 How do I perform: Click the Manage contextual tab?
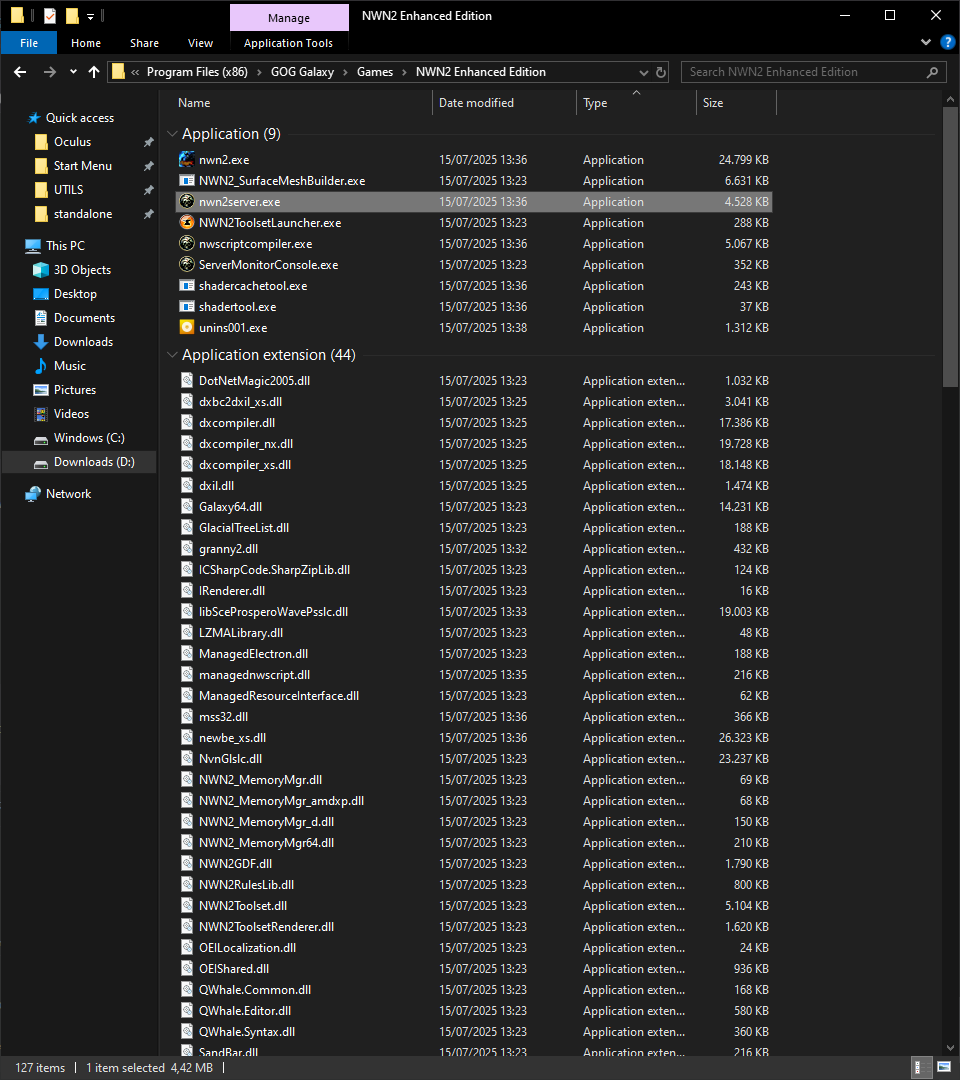[289, 18]
